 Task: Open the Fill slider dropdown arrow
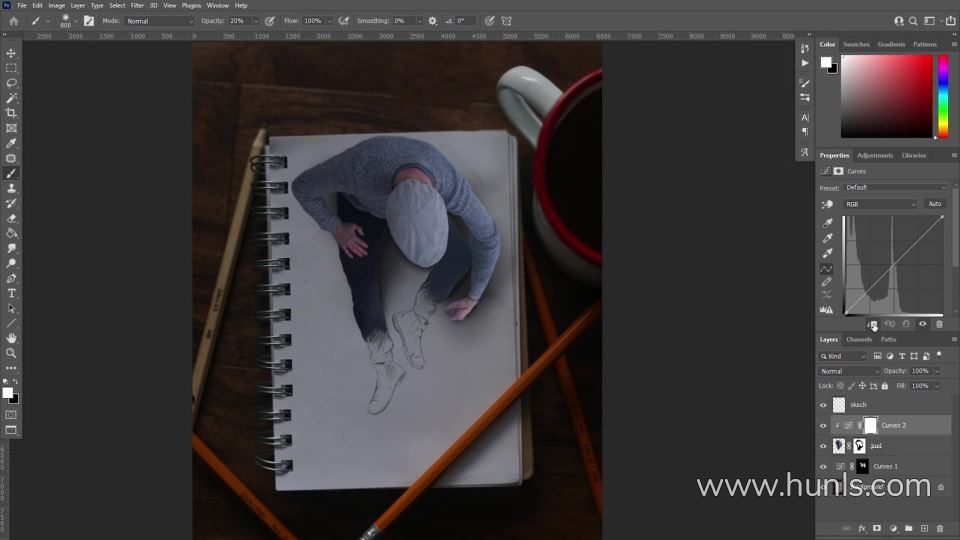(937, 386)
